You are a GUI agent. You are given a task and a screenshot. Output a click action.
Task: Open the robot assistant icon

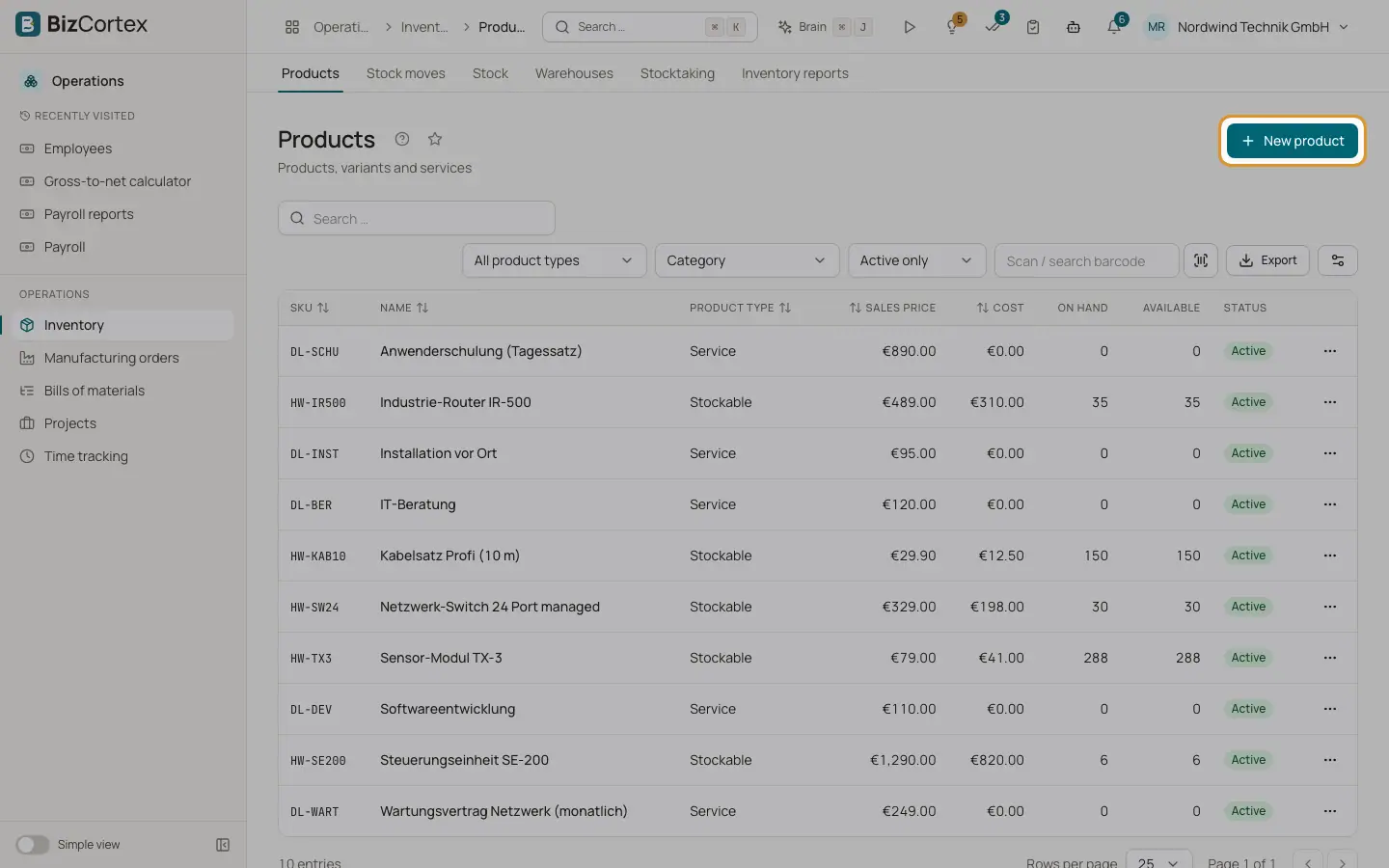coord(1074,27)
